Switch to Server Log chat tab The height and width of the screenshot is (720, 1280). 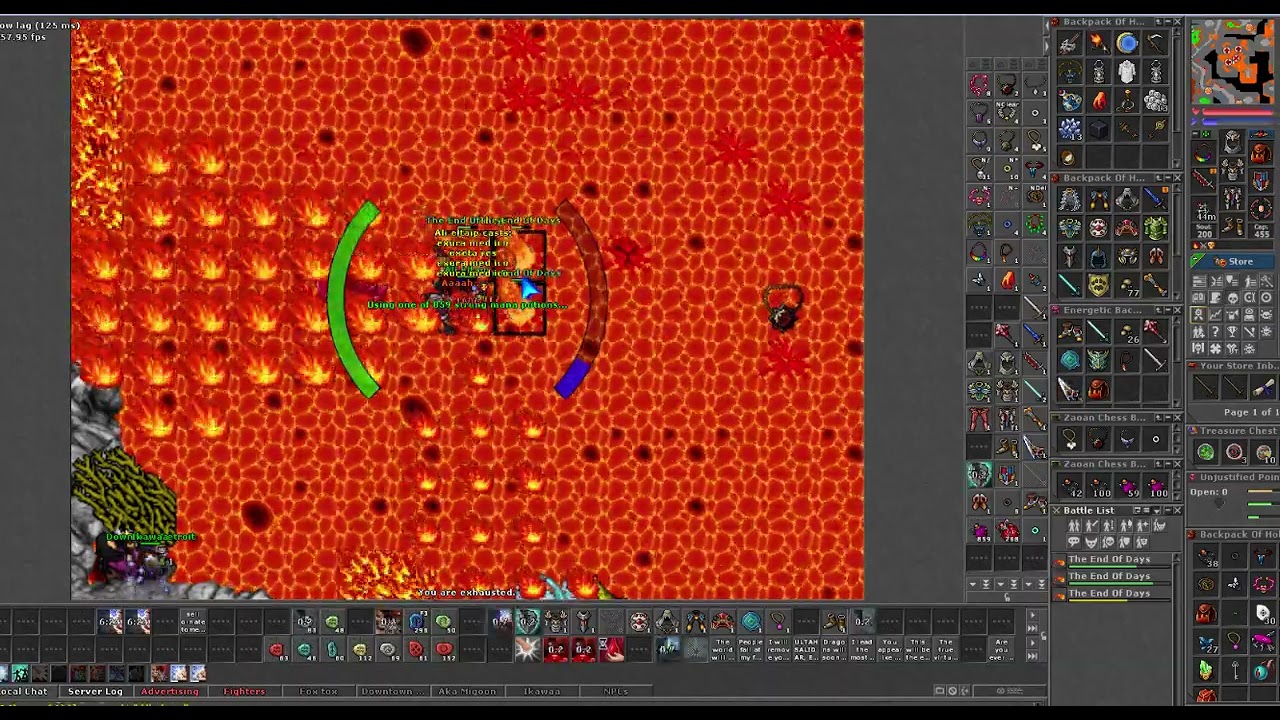click(x=95, y=691)
